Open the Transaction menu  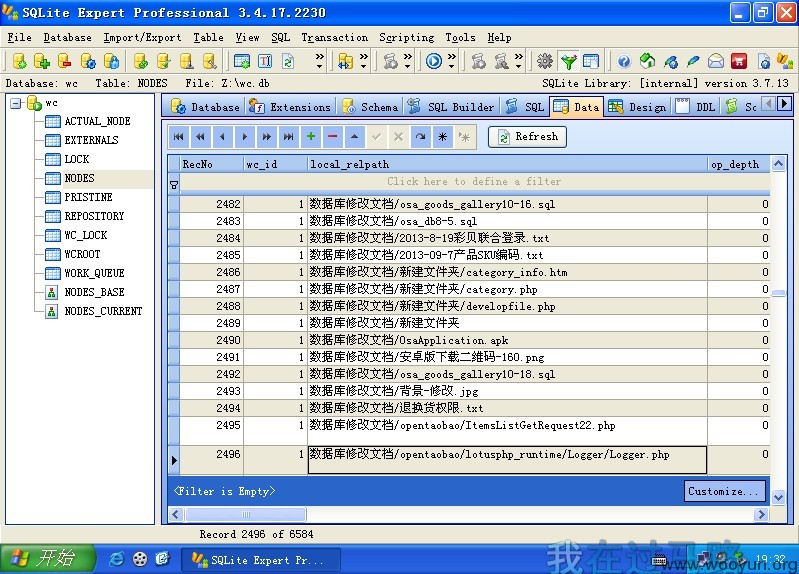(334, 37)
